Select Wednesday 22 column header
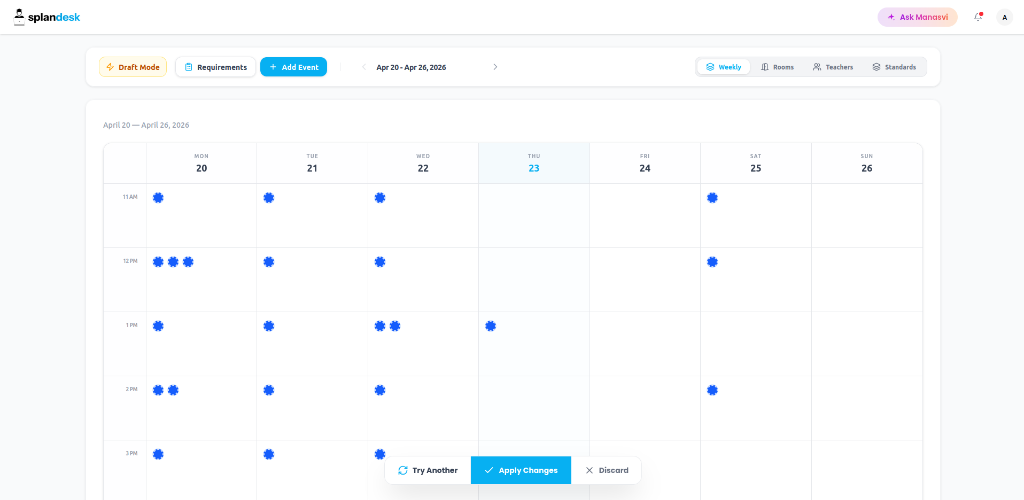Image resolution: width=1024 pixels, height=500 pixels. (x=423, y=163)
